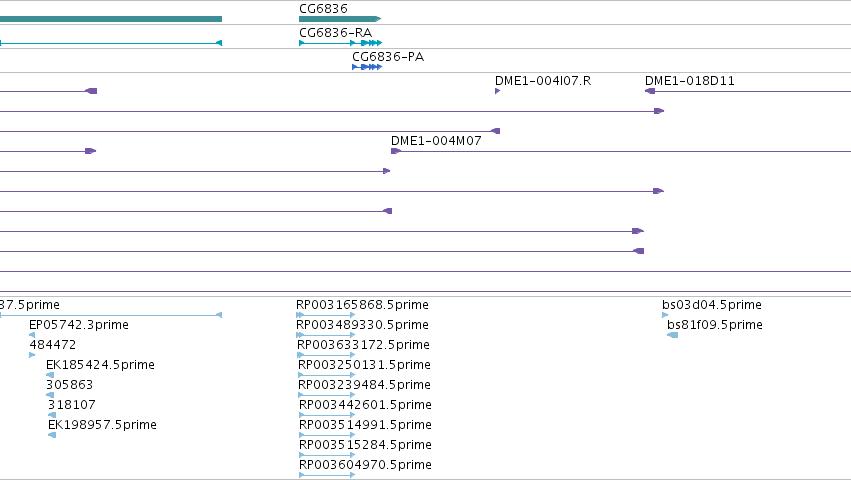Select the DME1-004I07.R clone label
Screen dimensions: 851x480
pos(543,80)
